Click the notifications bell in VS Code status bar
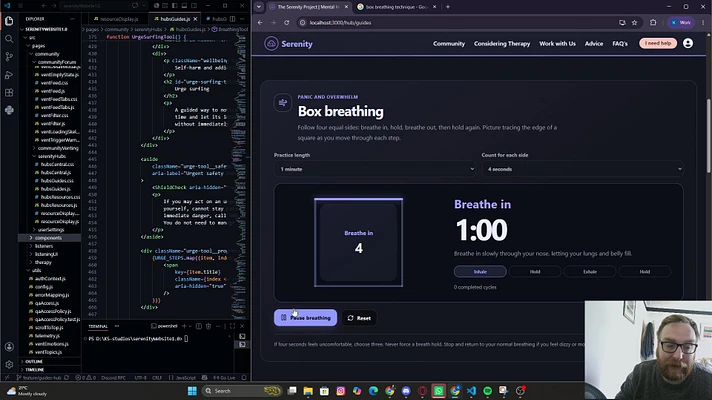Image resolution: width=712 pixels, height=400 pixels. 244,378
